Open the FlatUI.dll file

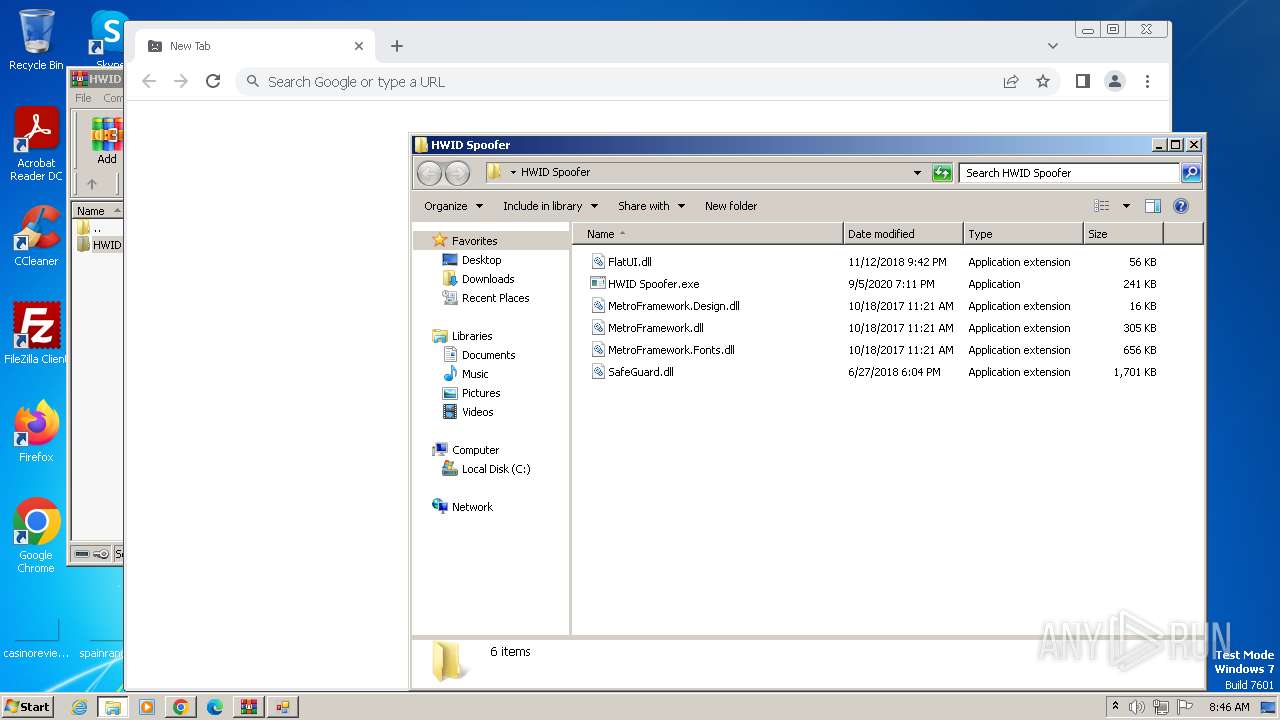coord(630,262)
